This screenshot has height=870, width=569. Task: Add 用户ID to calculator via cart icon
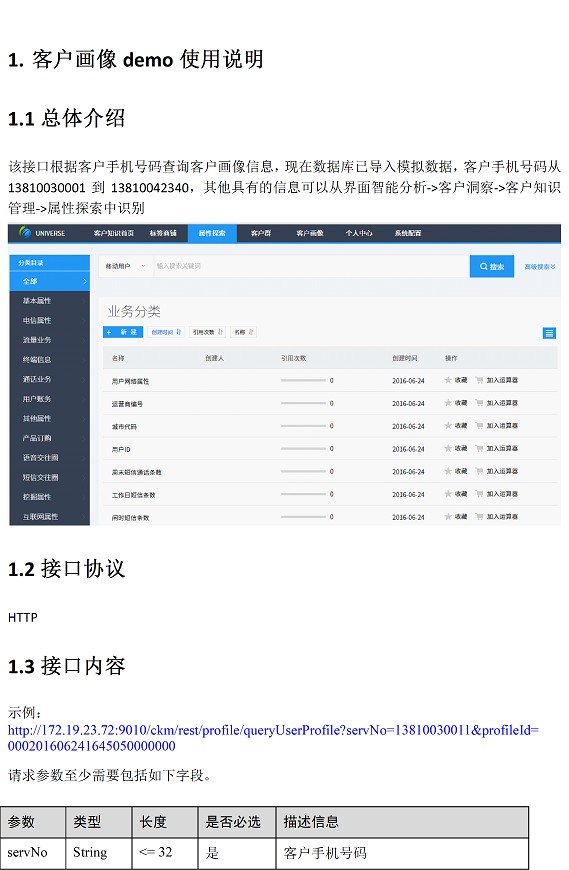point(479,448)
